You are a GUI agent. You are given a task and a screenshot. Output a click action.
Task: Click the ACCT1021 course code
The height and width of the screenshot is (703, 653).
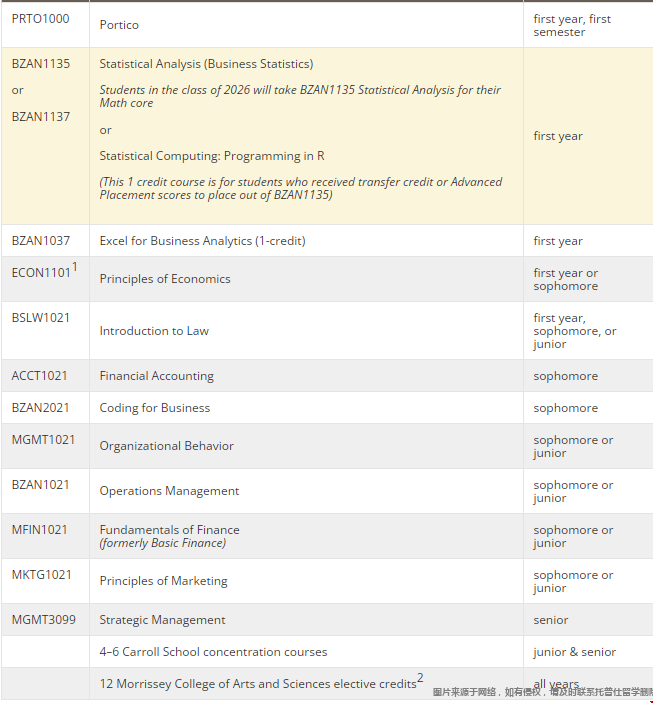click(40, 376)
